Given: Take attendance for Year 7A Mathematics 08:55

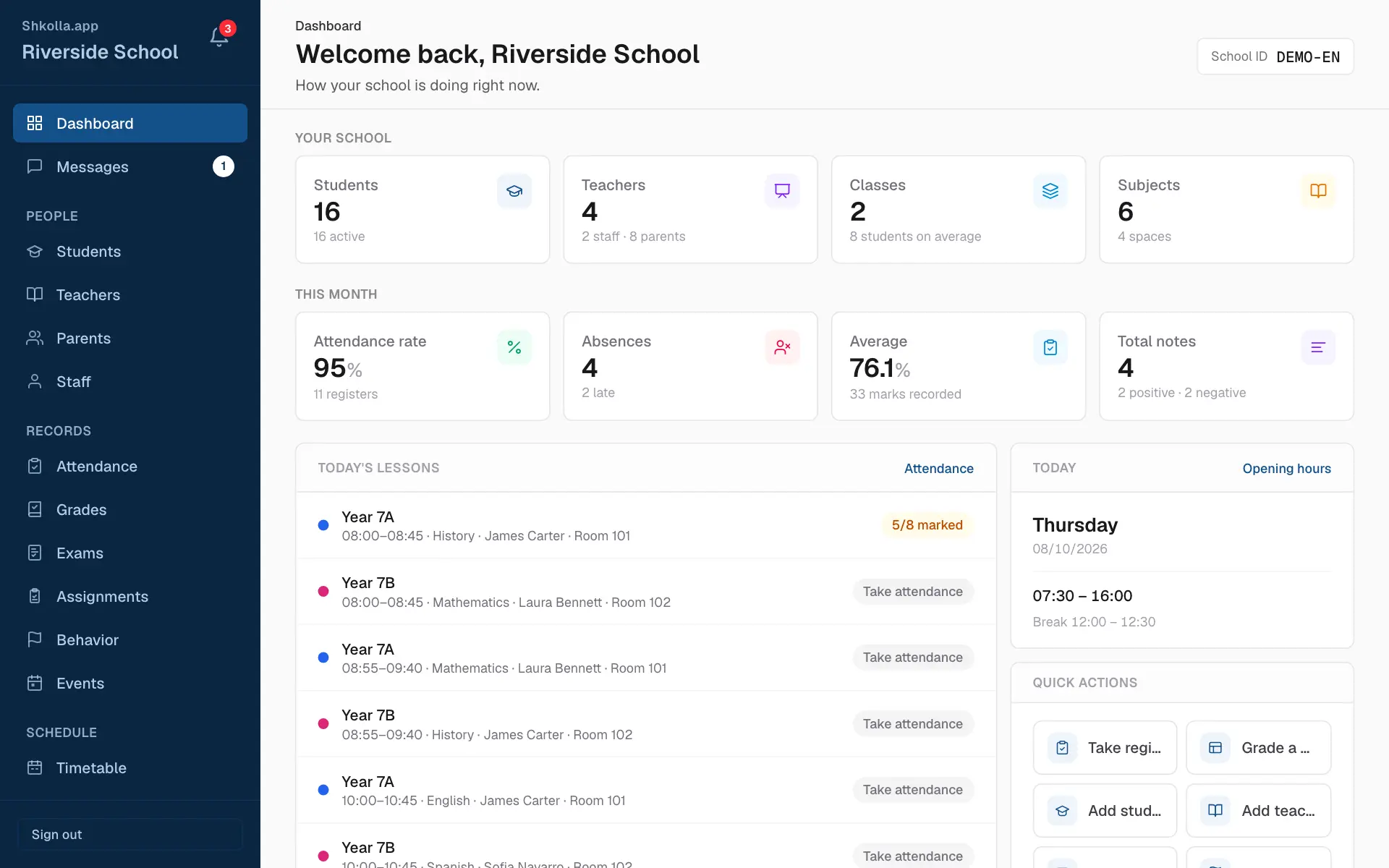Looking at the screenshot, I should pyautogui.click(x=913, y=657).
